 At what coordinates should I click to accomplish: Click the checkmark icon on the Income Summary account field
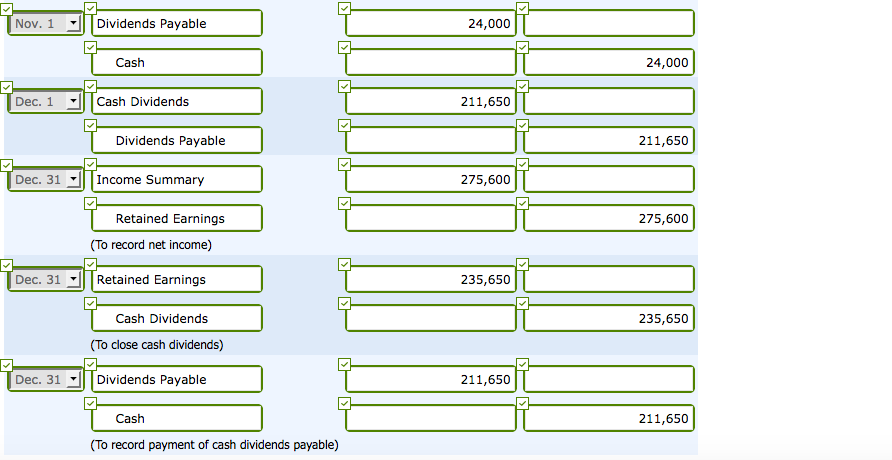(x=90, y=164)
